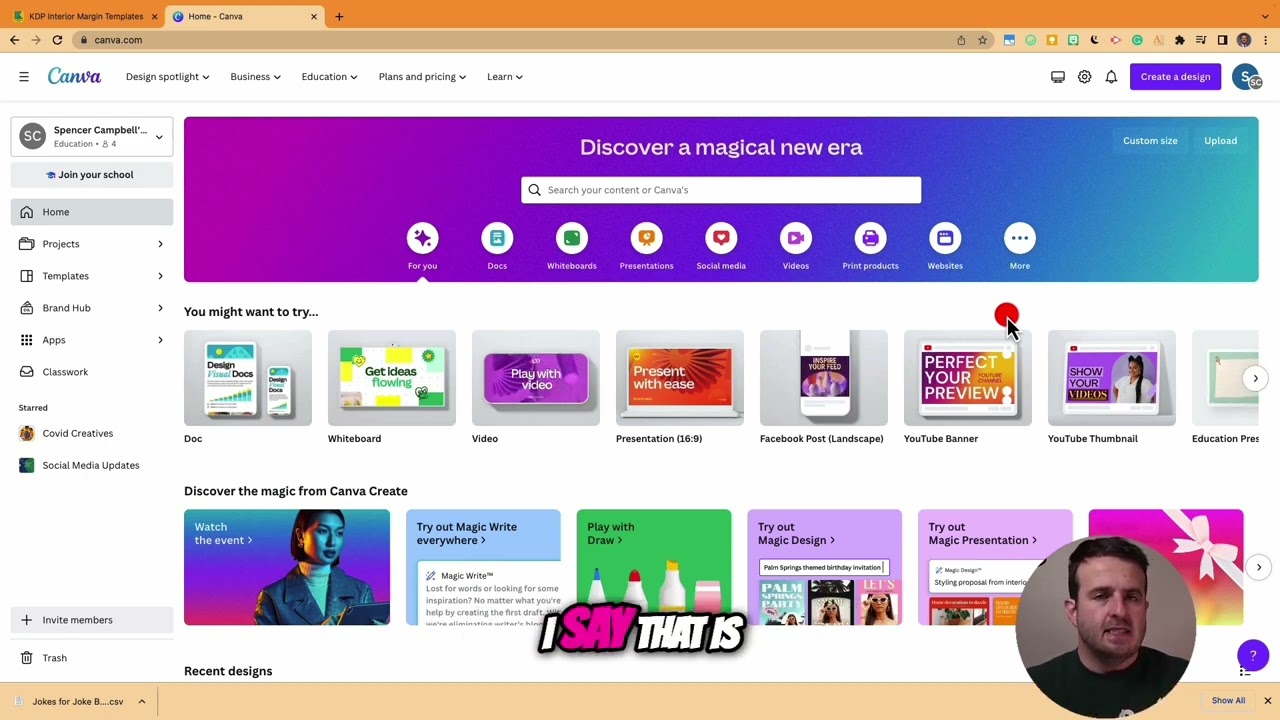Select the Social media category icon
Image resolution: width=1280 pixels, height=720 pixels.
721,238
